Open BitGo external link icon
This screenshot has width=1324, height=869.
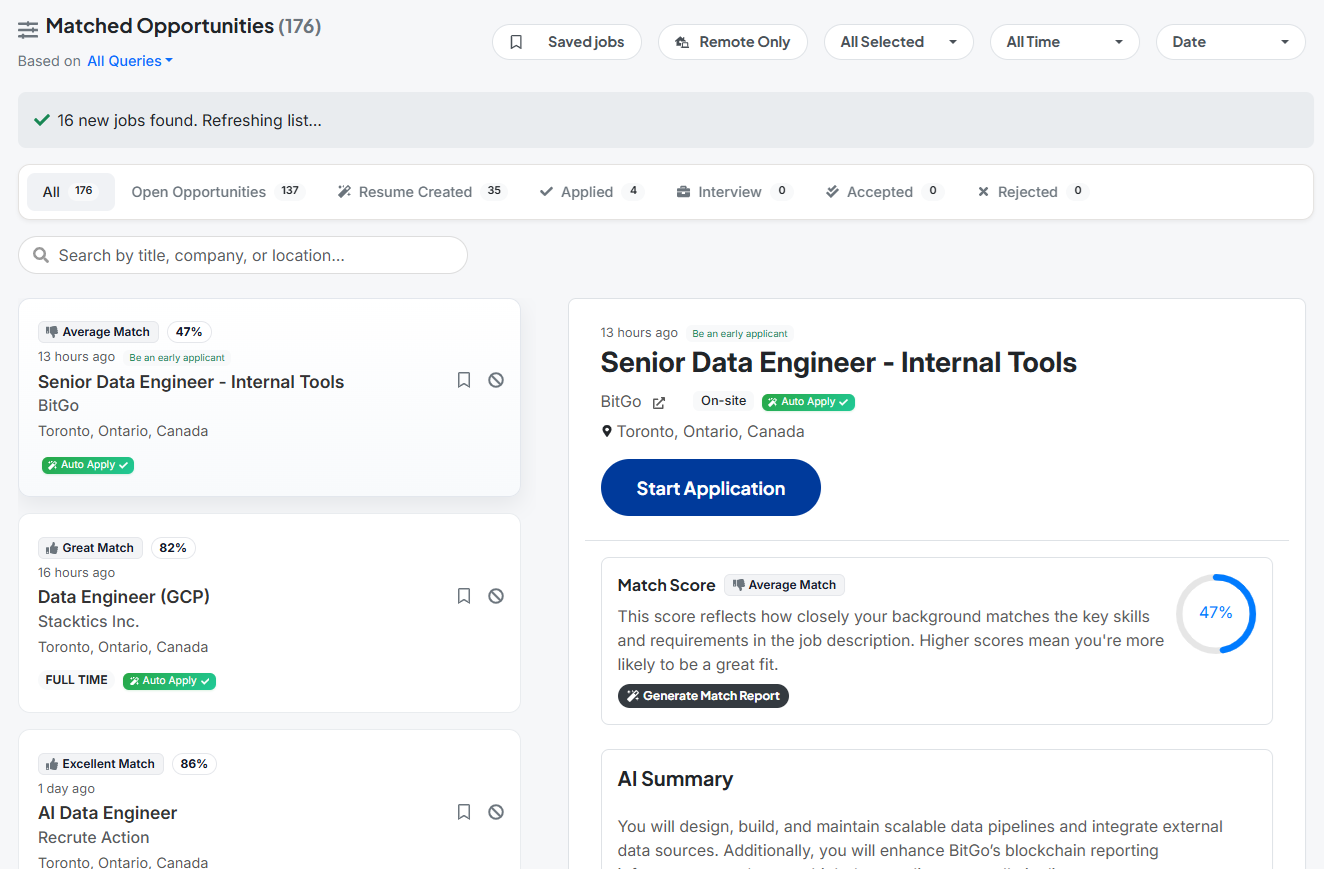coord(659,402)
